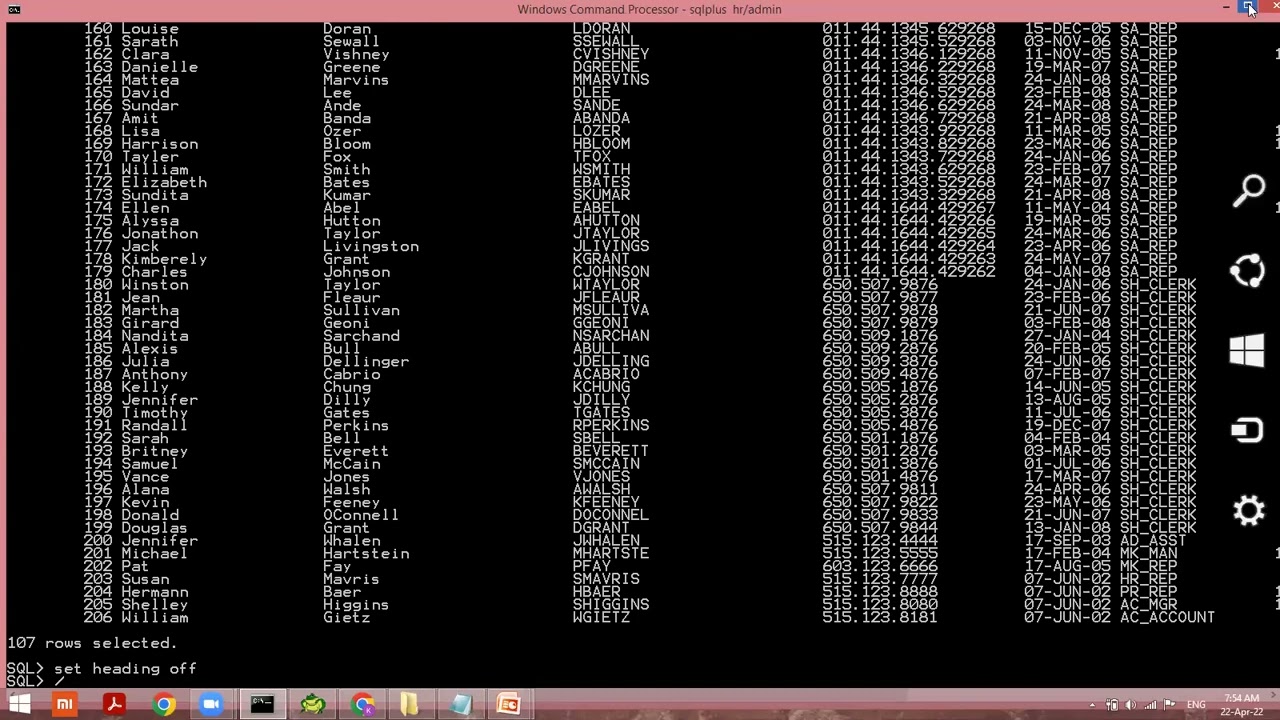Click the command window system icon in title bar
This screenshot has height=720, width=1280.
14,9
